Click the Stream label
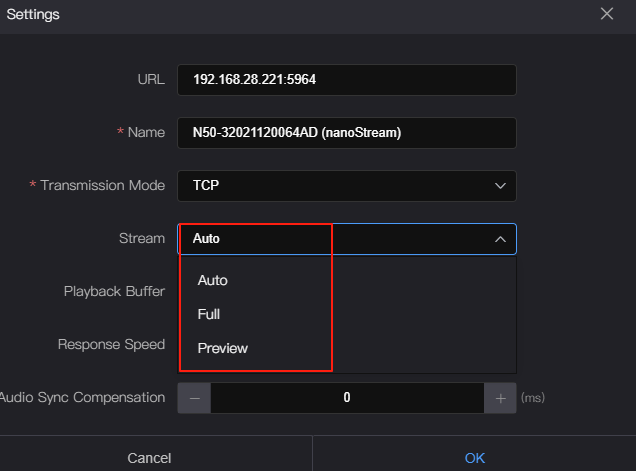 (142, 238)
